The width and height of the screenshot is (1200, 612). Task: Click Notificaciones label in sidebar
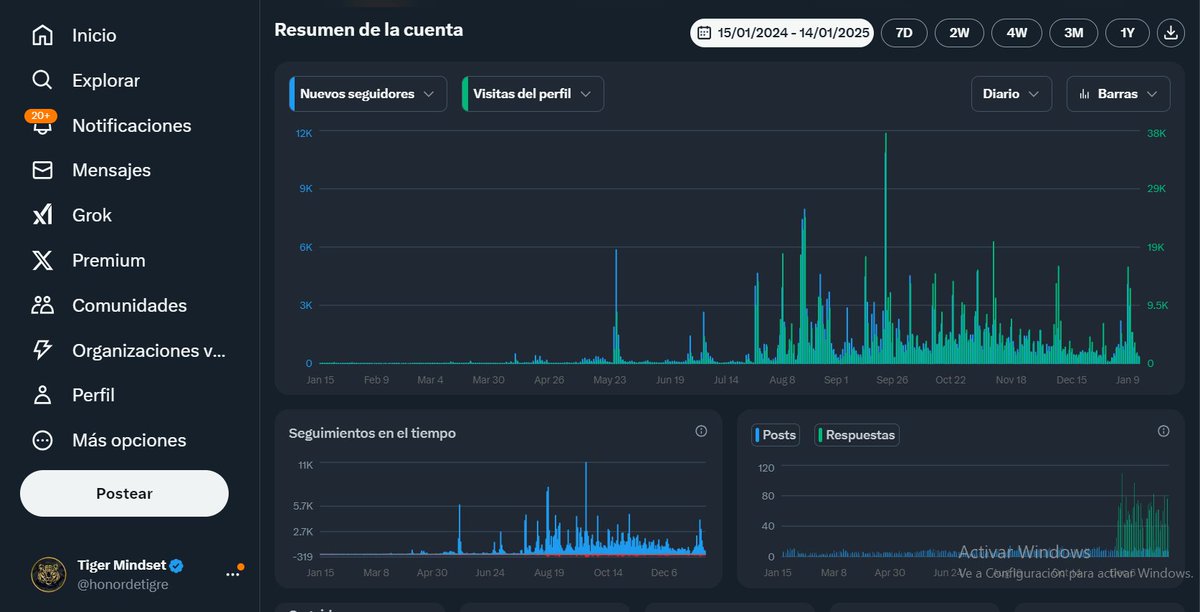click(x=132, y=125)
